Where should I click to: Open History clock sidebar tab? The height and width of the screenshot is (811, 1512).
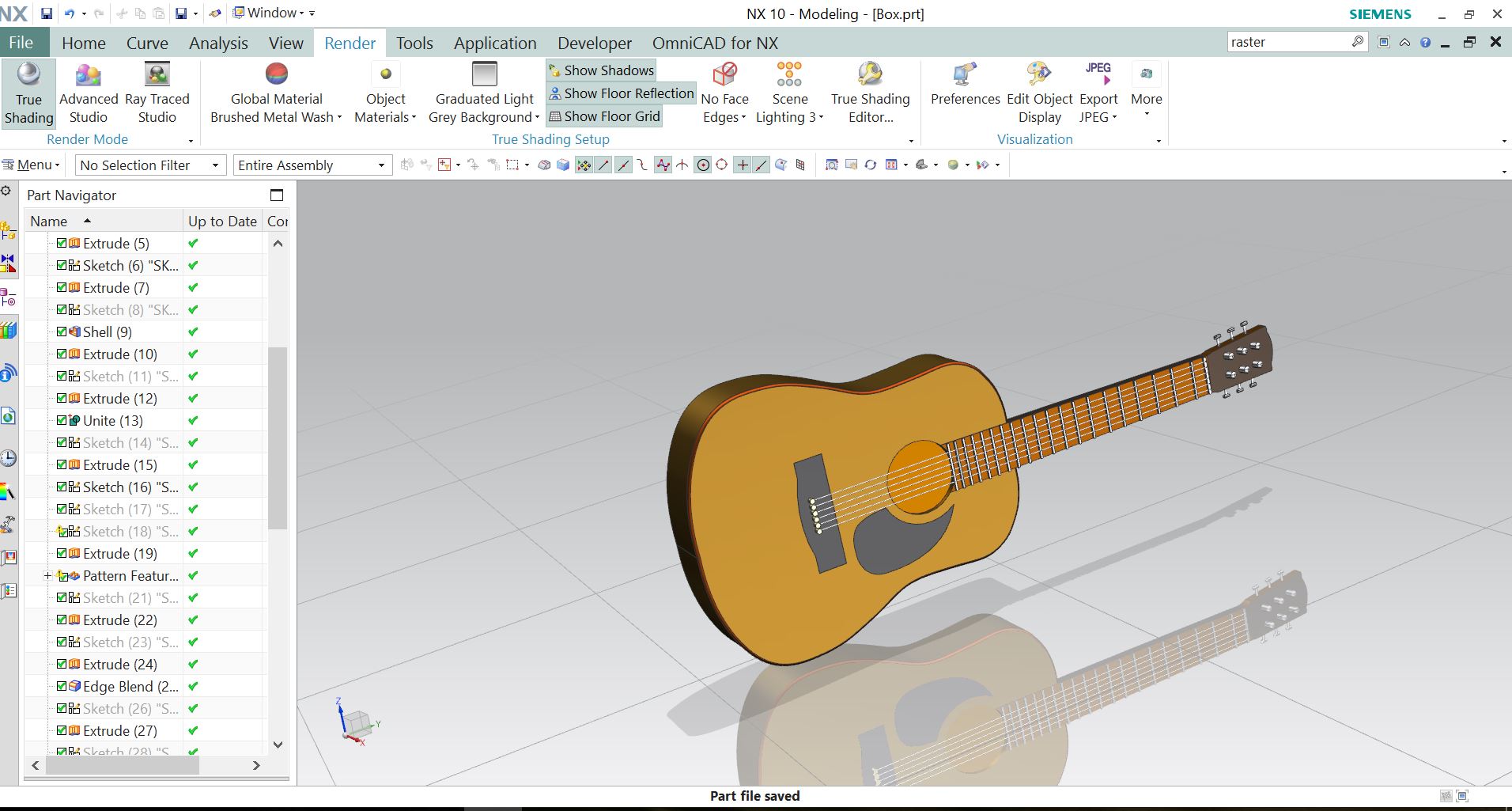[x=8, y=458]
